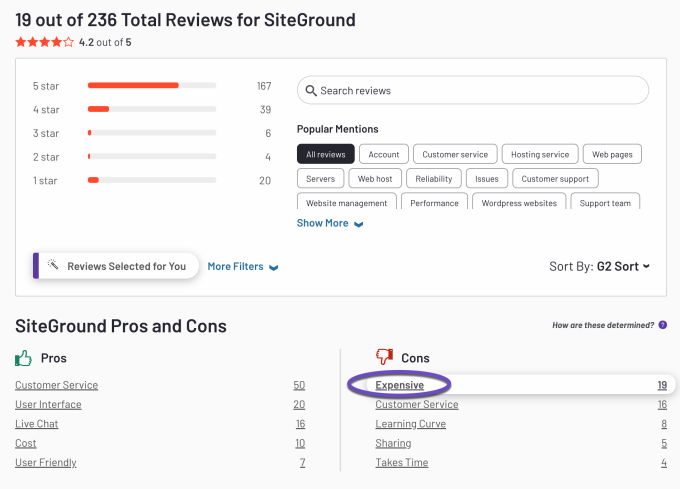Click How are these determined link
The image size is (680, 489).
coord(603,326)
